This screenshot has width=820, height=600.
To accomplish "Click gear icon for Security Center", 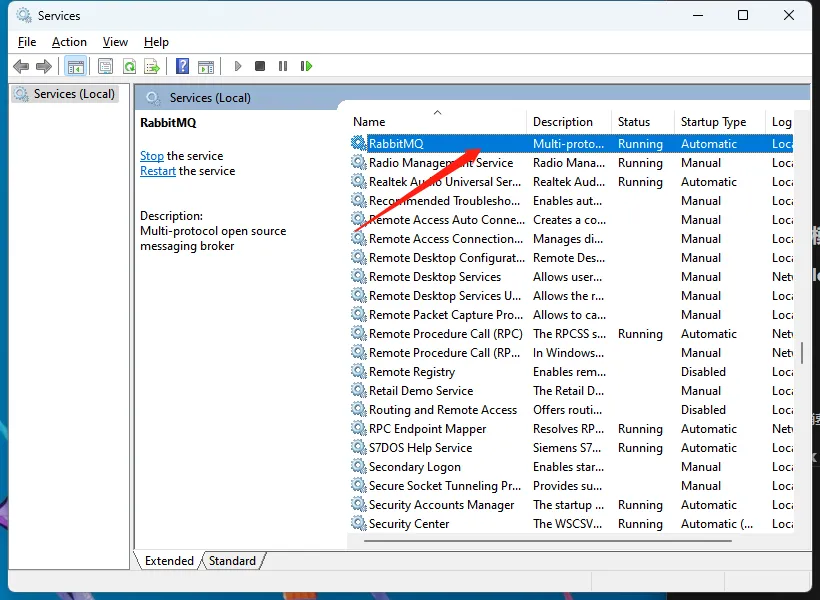I will coord(358,523).
